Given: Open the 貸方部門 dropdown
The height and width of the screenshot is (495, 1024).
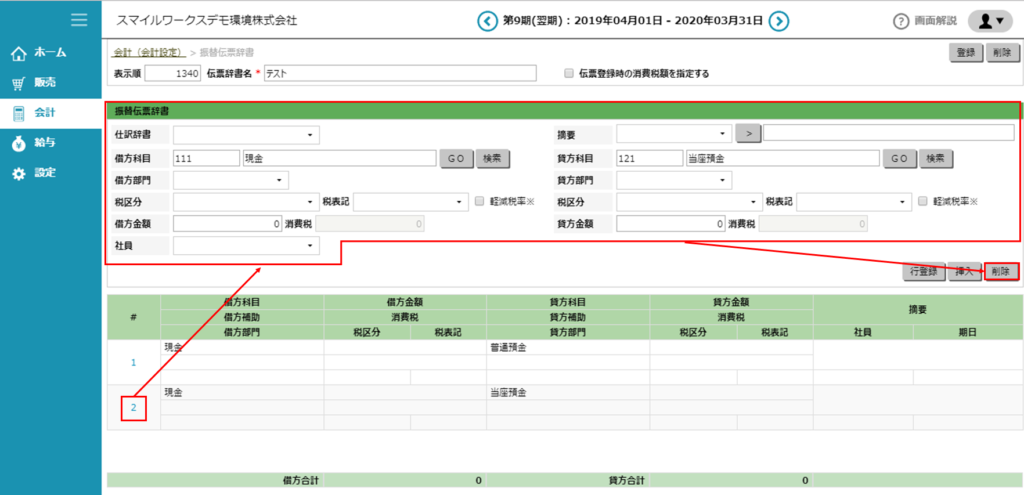Looking at the screenshot, I should tap(674, 180).
